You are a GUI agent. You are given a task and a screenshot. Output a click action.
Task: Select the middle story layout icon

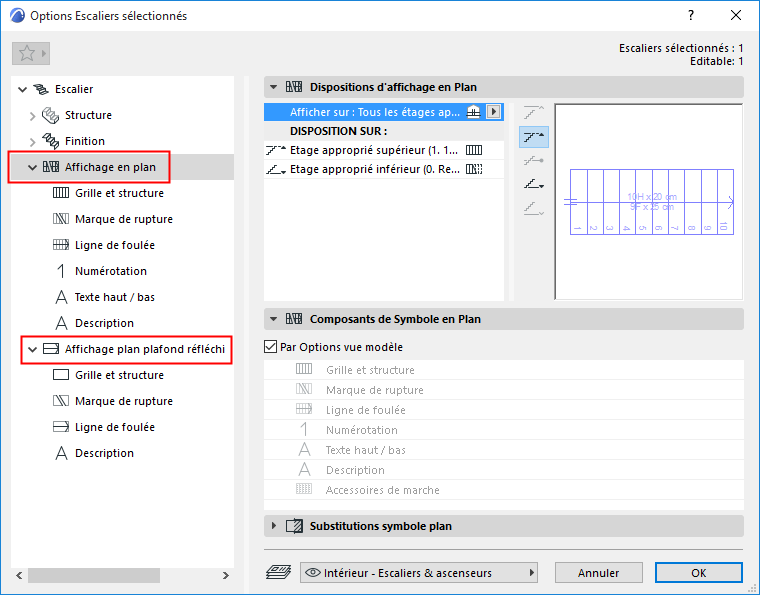[534, 160]
